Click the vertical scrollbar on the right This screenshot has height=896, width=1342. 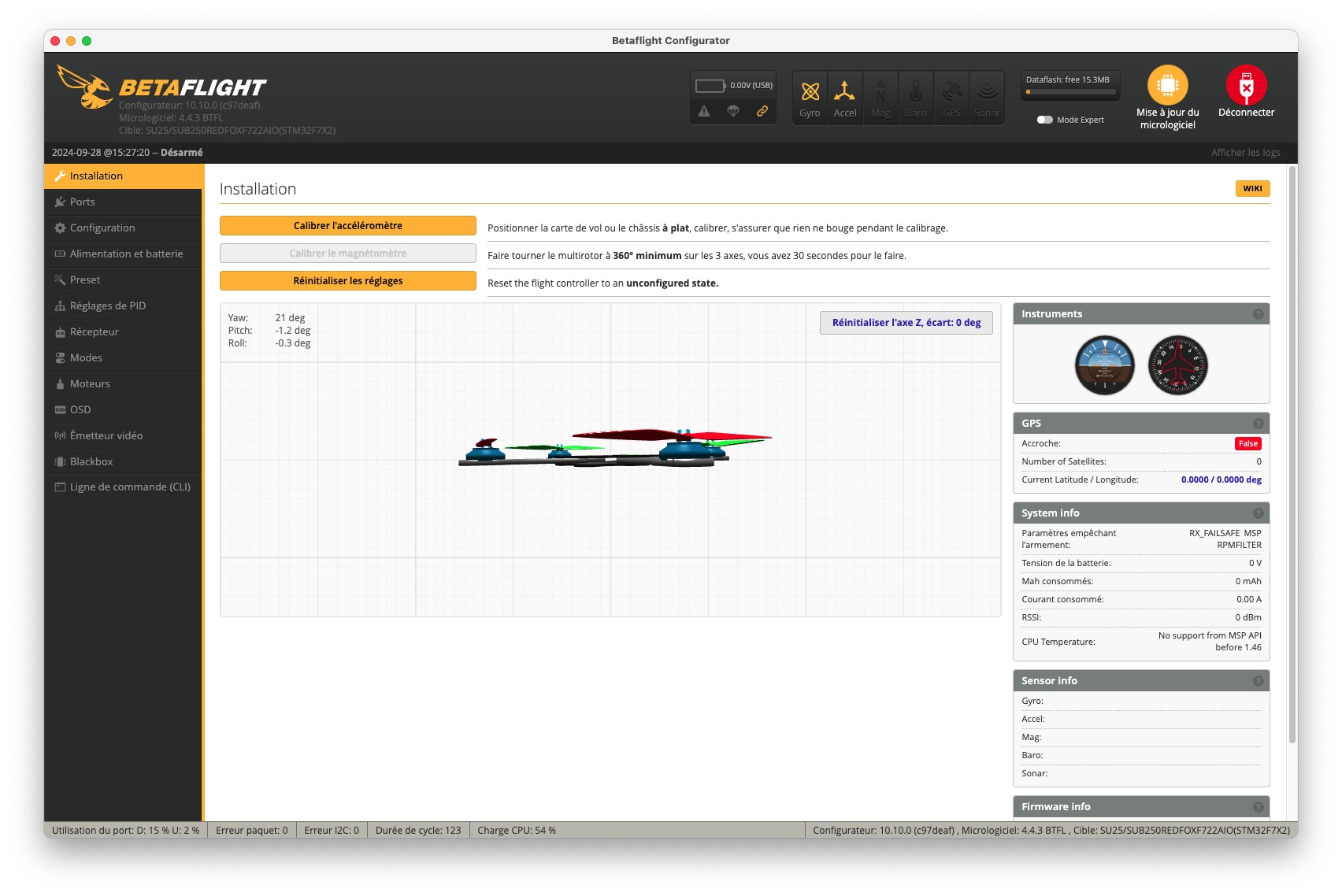(1292, 453)
